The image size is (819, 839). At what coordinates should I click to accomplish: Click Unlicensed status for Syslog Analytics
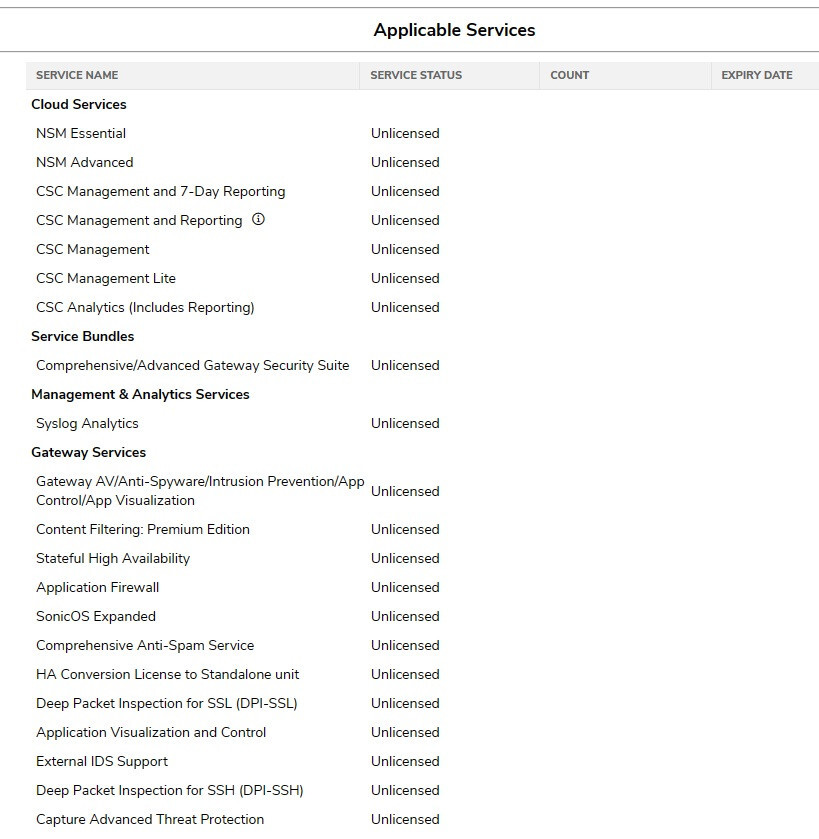405,423
